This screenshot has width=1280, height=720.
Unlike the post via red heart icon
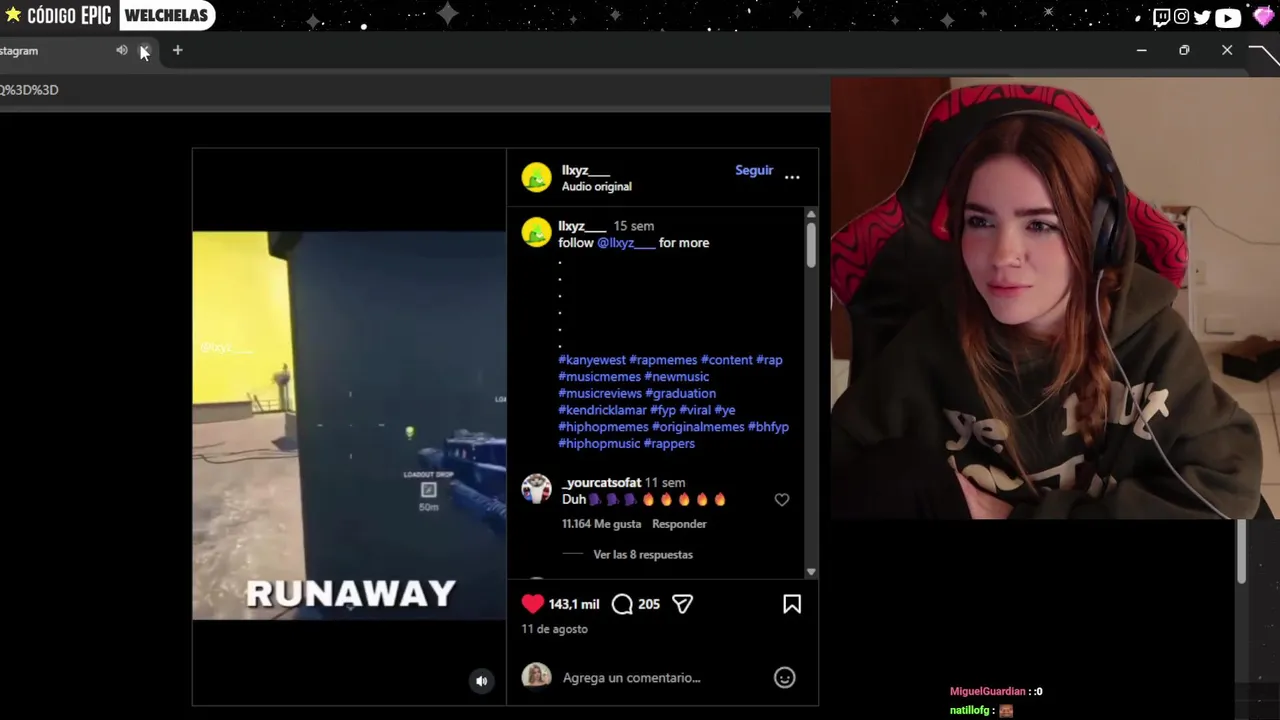[532, 604]
